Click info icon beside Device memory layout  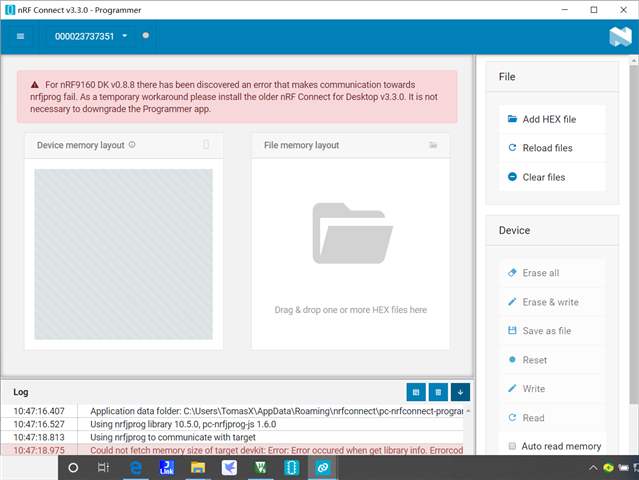[132, 145]
